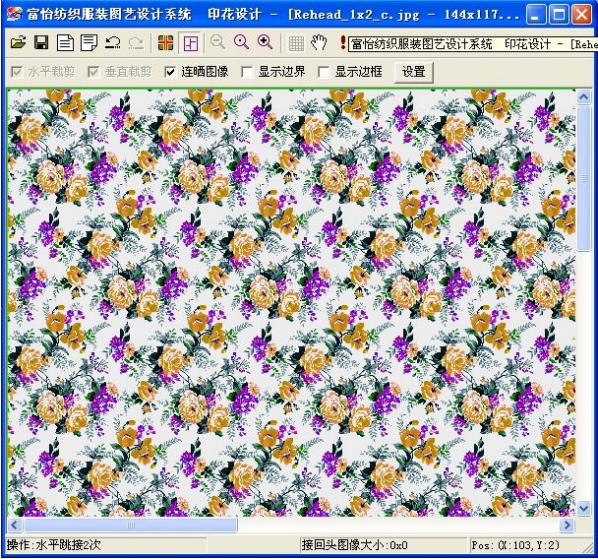Save the image with the floppy disk icon
The image size is (598, 559).
tap(41, 42)
